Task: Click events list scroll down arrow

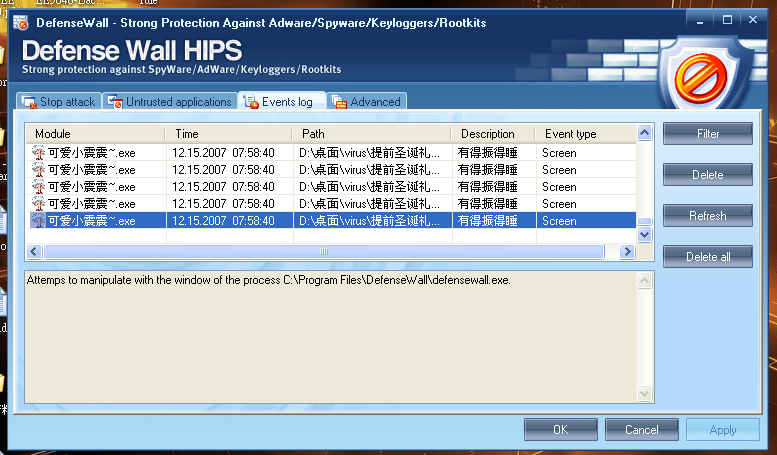Action: coord(644,234)
